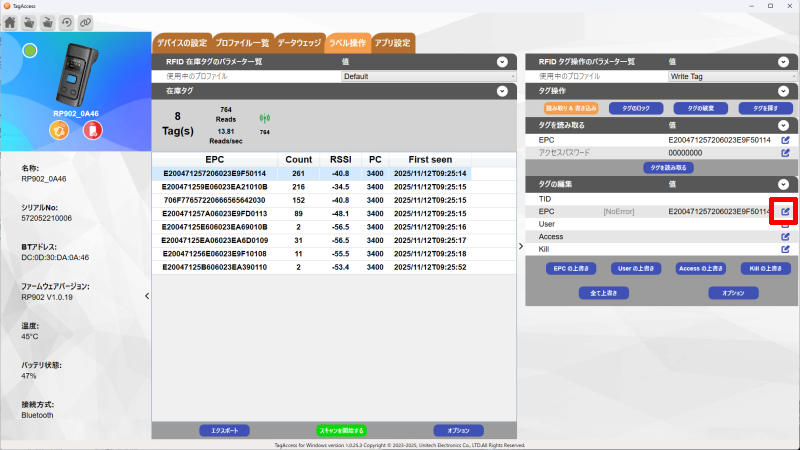The height and width of the screenshot is (450, 800).
Task: Collapse the タグの編集 section
Action: [x=783, y=185]
